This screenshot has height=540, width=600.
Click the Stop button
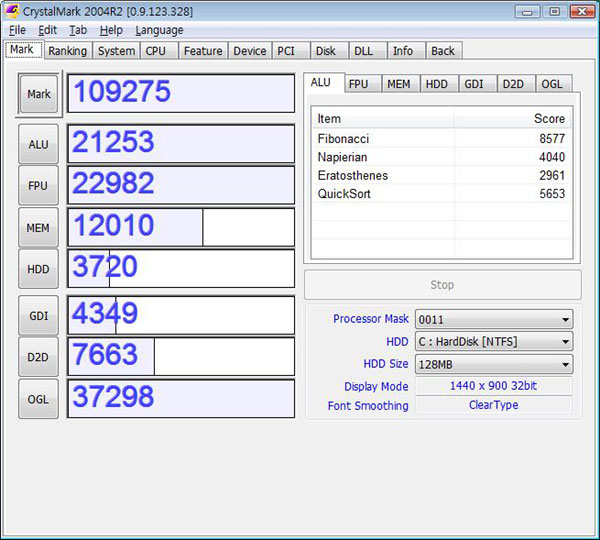click(442, 285)
